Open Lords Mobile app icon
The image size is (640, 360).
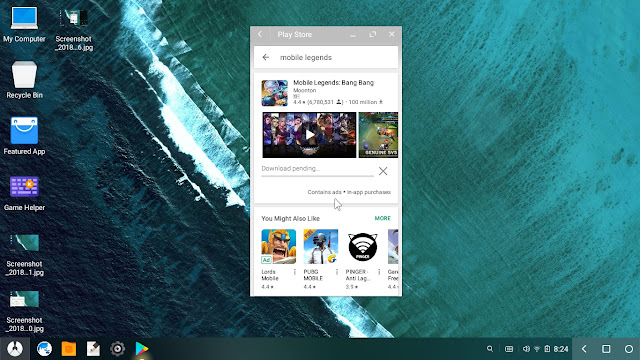tap(279, 247)
